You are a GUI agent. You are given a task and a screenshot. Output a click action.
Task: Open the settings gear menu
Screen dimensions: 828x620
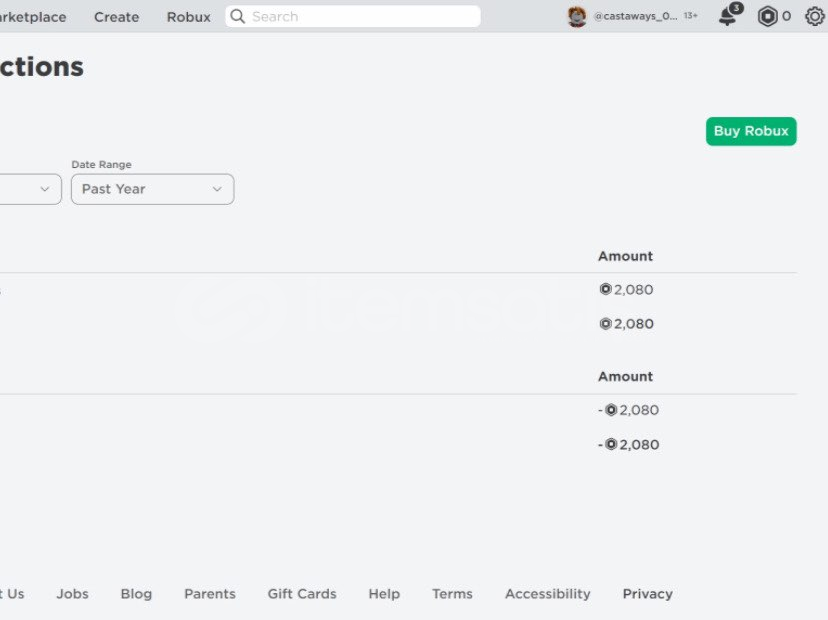(x=815, y=16)
